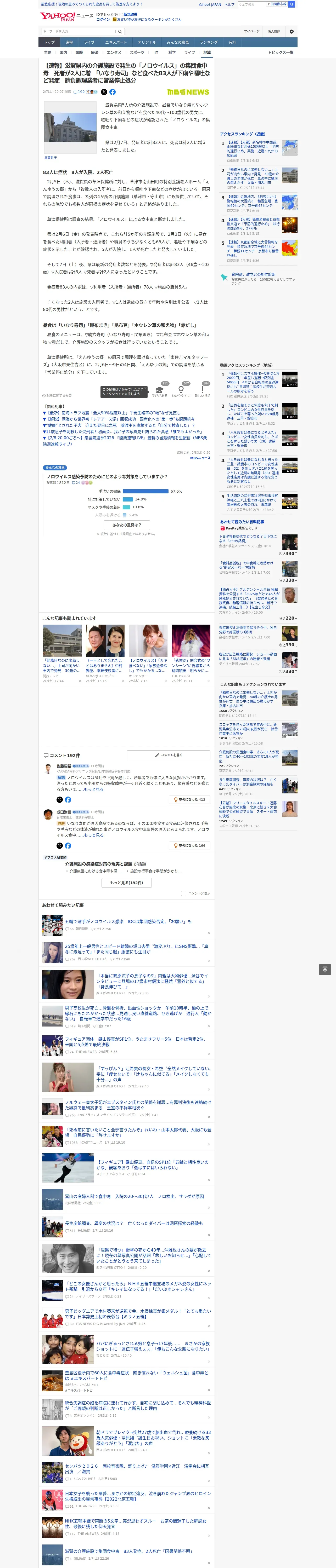Open settings via the gear icon
This screenshot has height=1568, width=336.
(292, 32)
